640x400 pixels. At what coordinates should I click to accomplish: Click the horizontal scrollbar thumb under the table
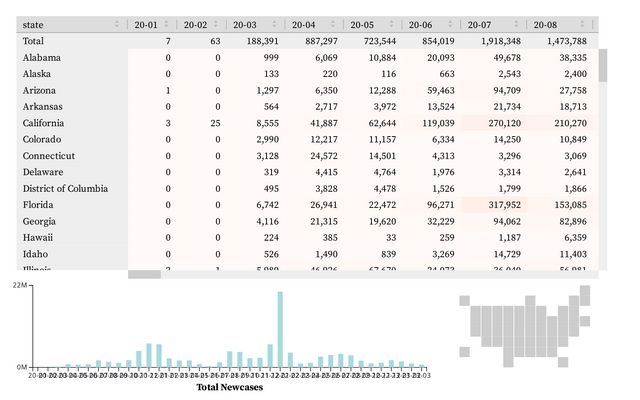tap(145, 275)
